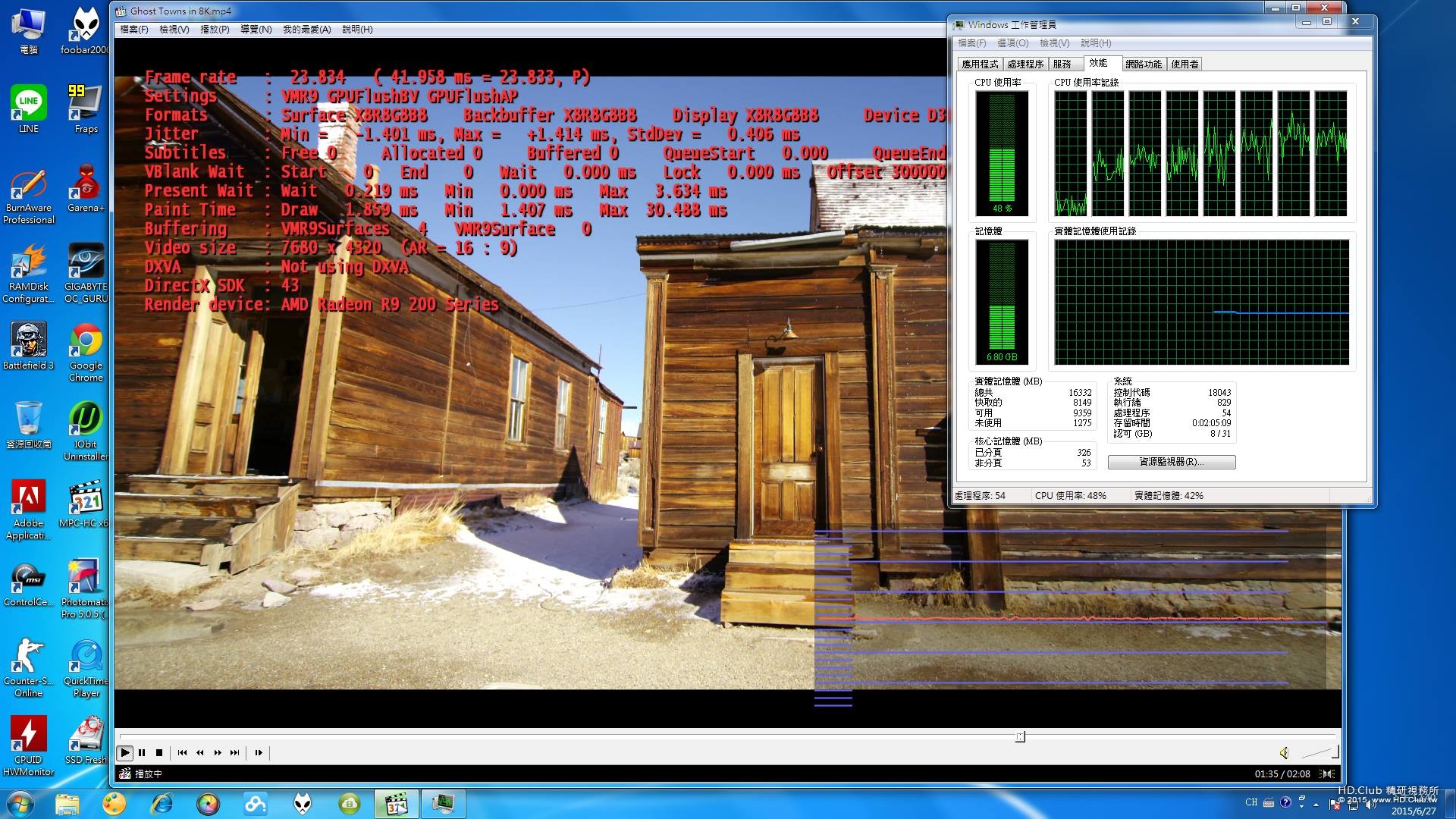Image resolution: width=1456 pixels, height=819 pixels.
Task: Open Photomatix Pro 5.0.5 desktop icon
Action: click(85, 589)
